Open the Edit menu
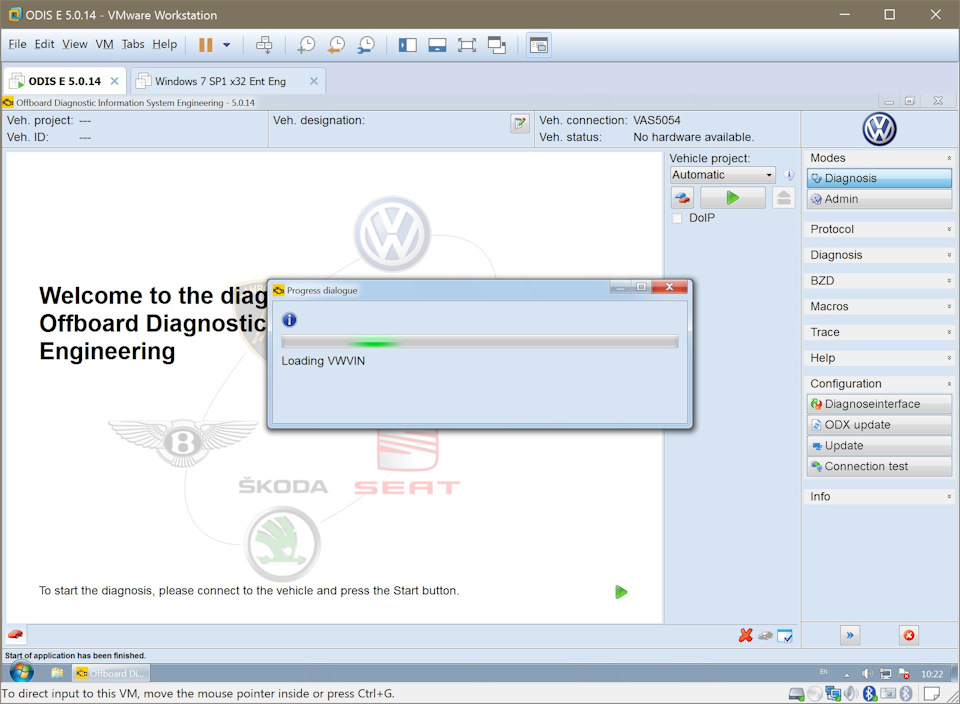The width and height of the screenshot is (960, 704). 44,44
